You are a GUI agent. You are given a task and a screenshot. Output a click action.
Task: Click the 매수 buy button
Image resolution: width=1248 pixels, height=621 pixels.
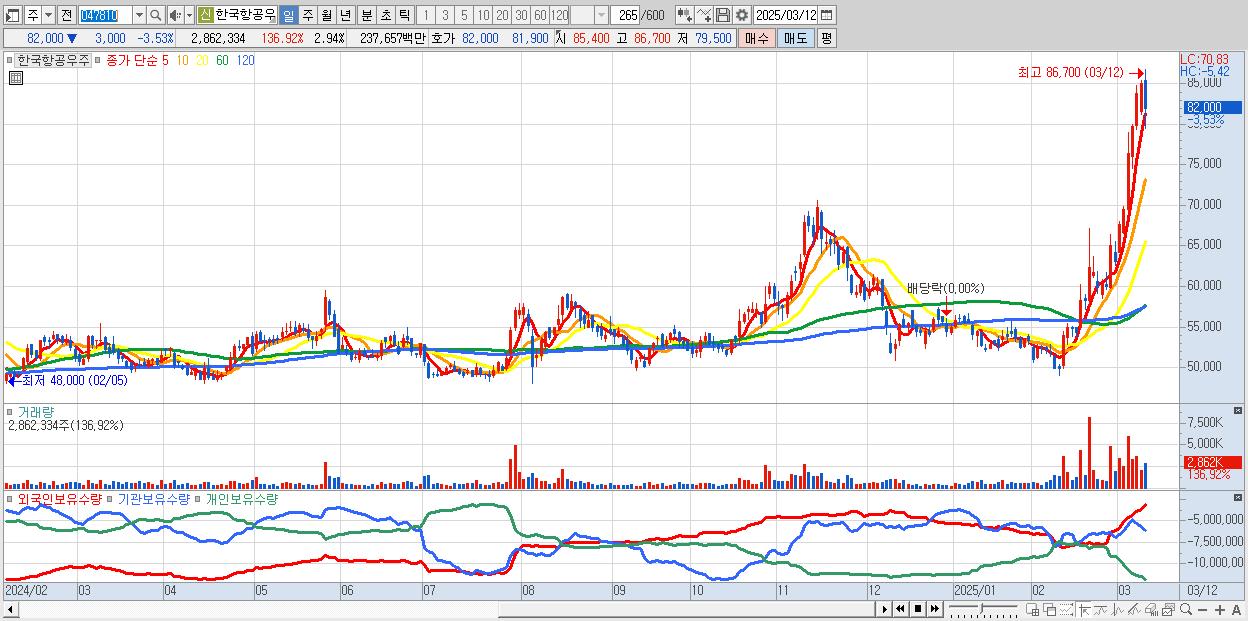pos(757,38)
